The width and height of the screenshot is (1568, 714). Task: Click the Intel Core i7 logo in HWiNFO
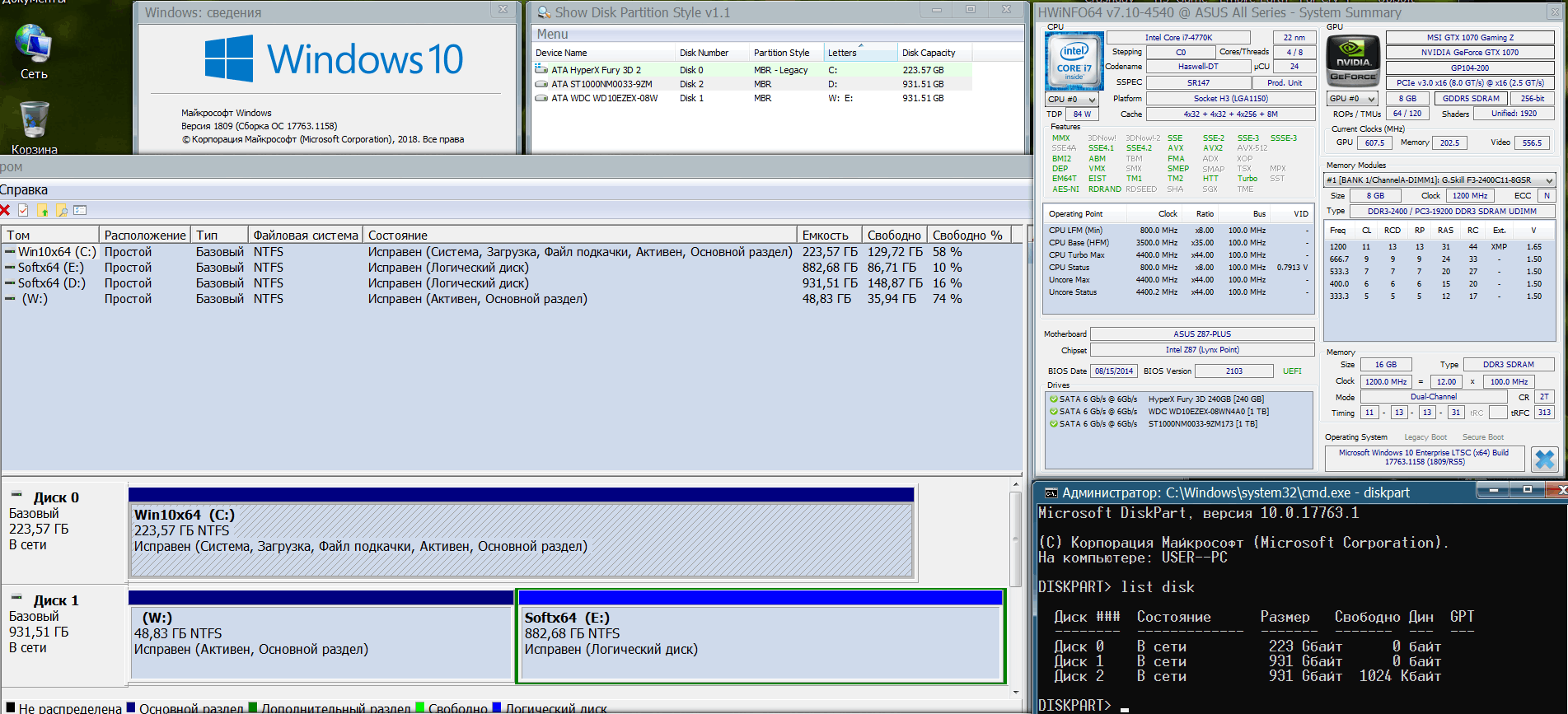coord(1074,61)
